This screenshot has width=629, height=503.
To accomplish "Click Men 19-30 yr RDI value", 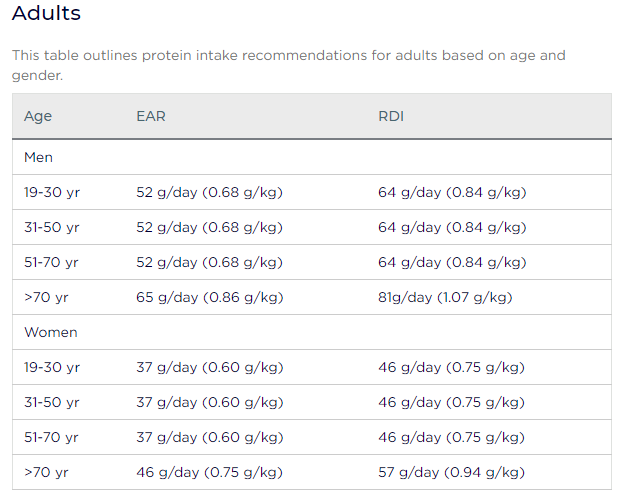I will pyautogui.click(x=452, y=193).
